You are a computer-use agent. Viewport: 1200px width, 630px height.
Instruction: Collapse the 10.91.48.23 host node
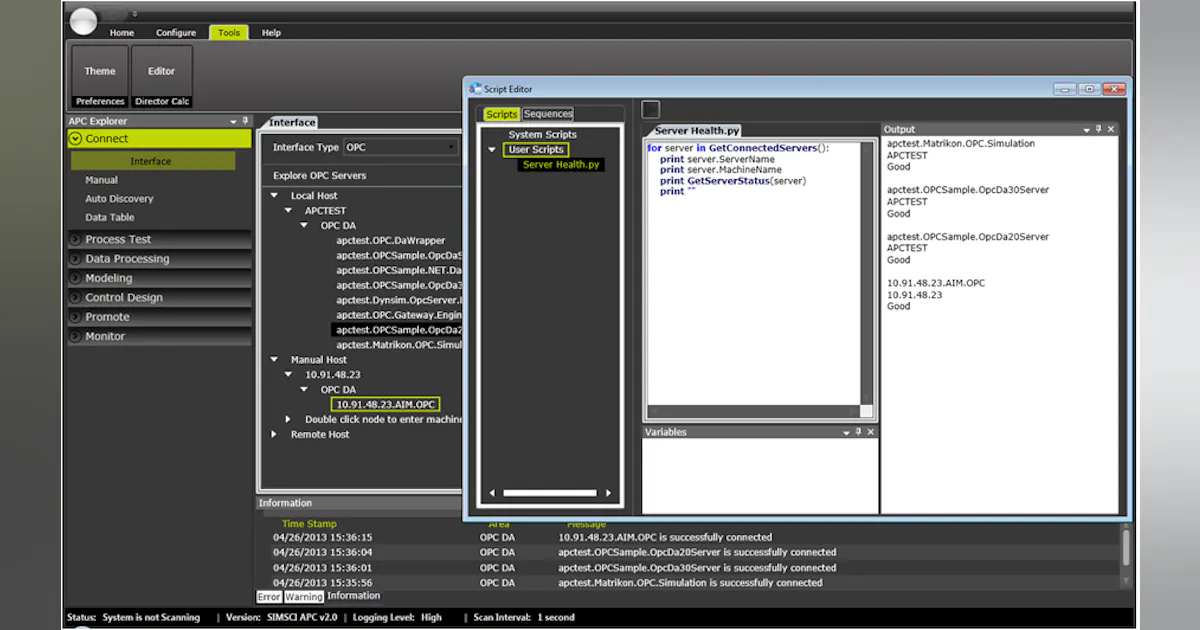(289, 375)
